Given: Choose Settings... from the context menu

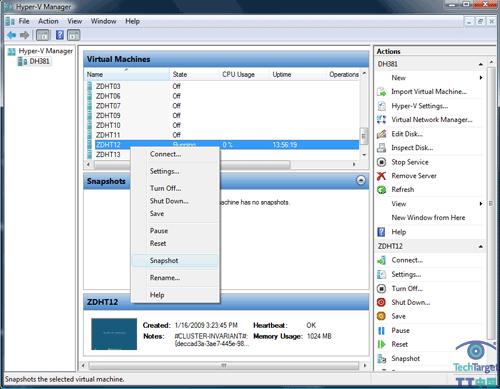Looking at the screenshot, I should pyautogui.click(x=175, y=171).
